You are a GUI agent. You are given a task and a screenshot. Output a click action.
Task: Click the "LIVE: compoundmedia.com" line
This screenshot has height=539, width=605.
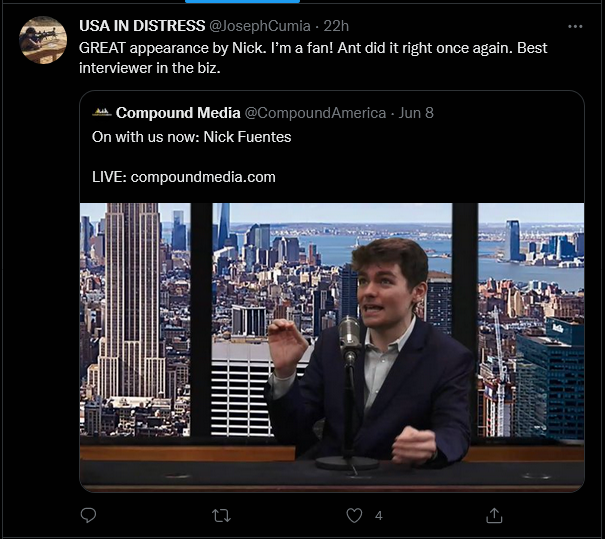pyautogui.click(x=184, y=177)
